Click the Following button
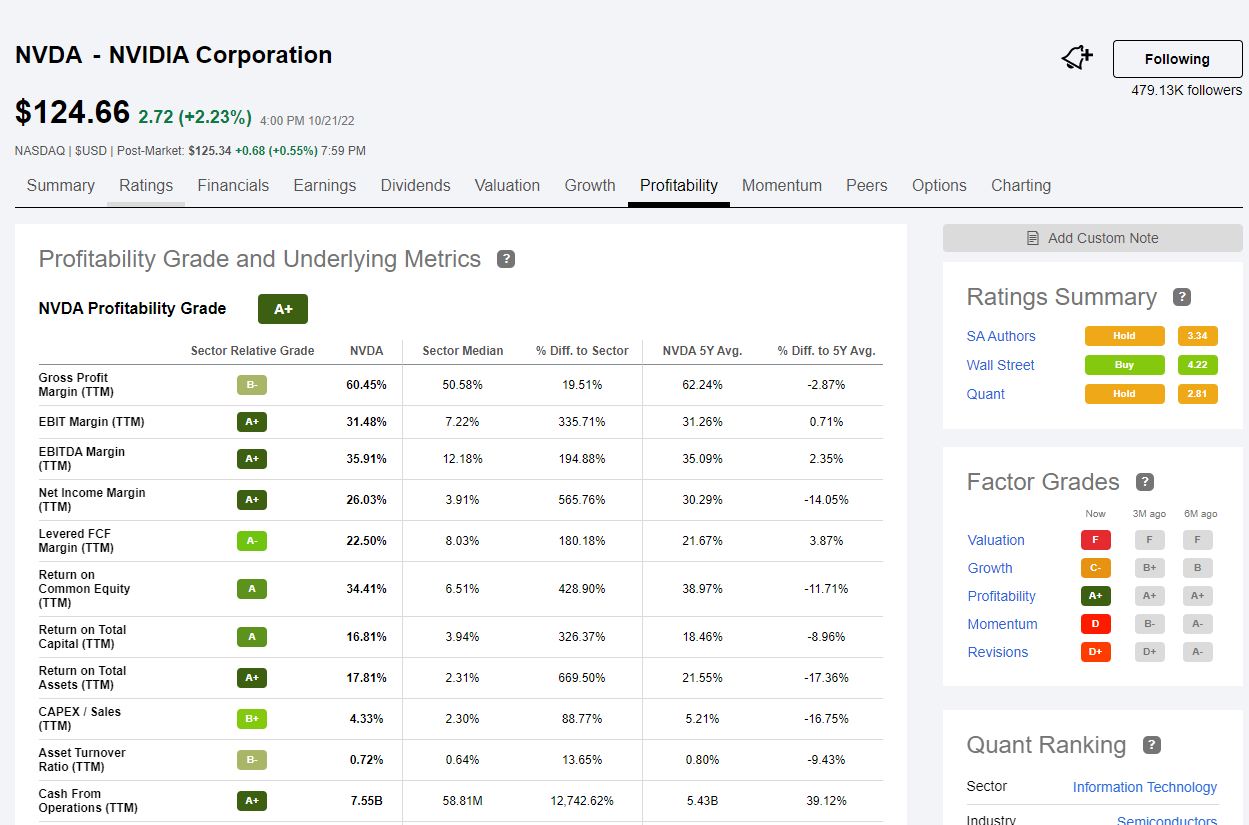1249x825 pixels. point(1177,59)
